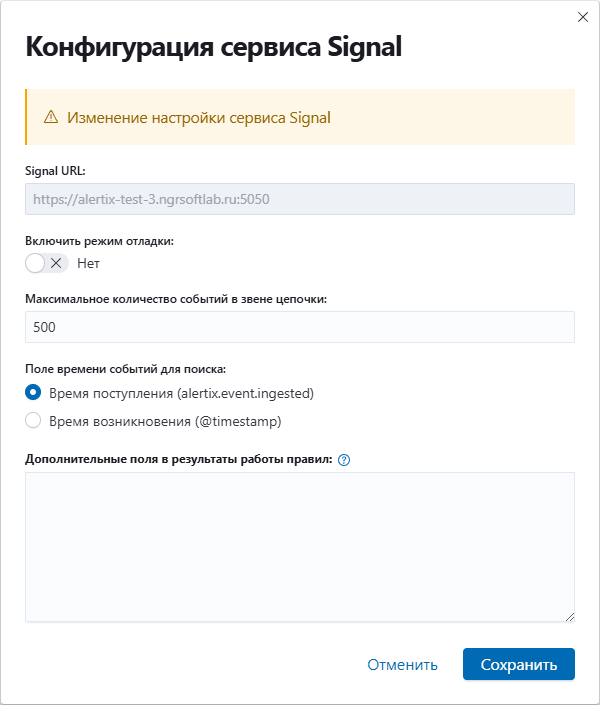Click the Signal URL input field
Viewport: 600px width, 705px height.
pyautogui.click(x=300, y=199)
